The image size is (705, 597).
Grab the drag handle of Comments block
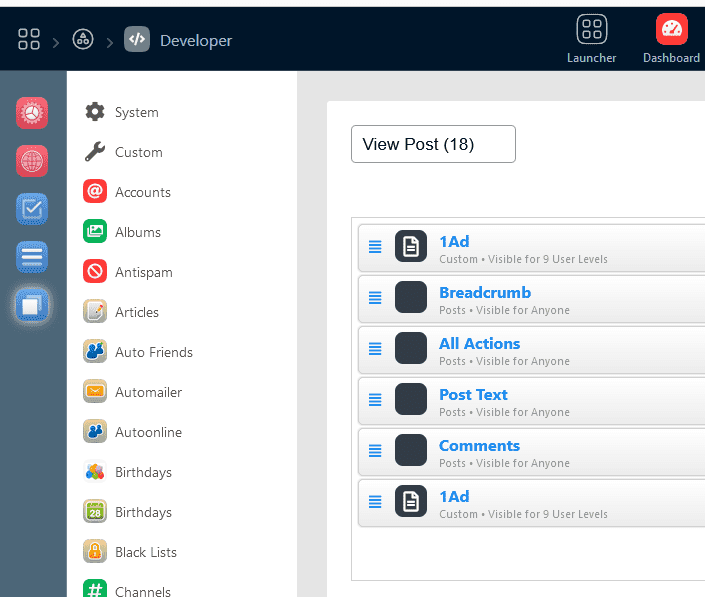pos(375,451)
